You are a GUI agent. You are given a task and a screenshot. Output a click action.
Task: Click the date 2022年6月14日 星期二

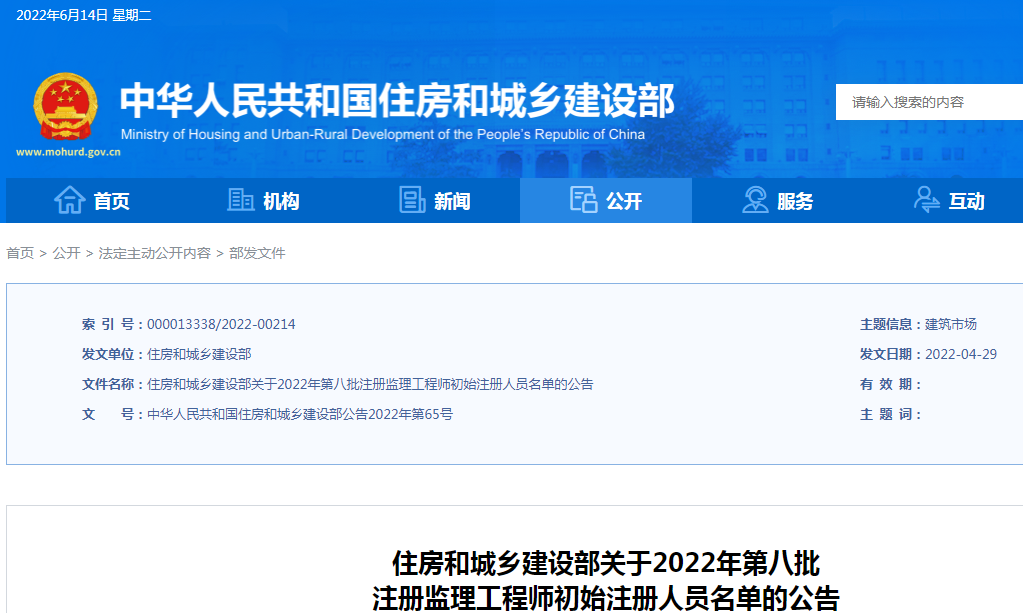pyautogui.click(x=84, y=15)
